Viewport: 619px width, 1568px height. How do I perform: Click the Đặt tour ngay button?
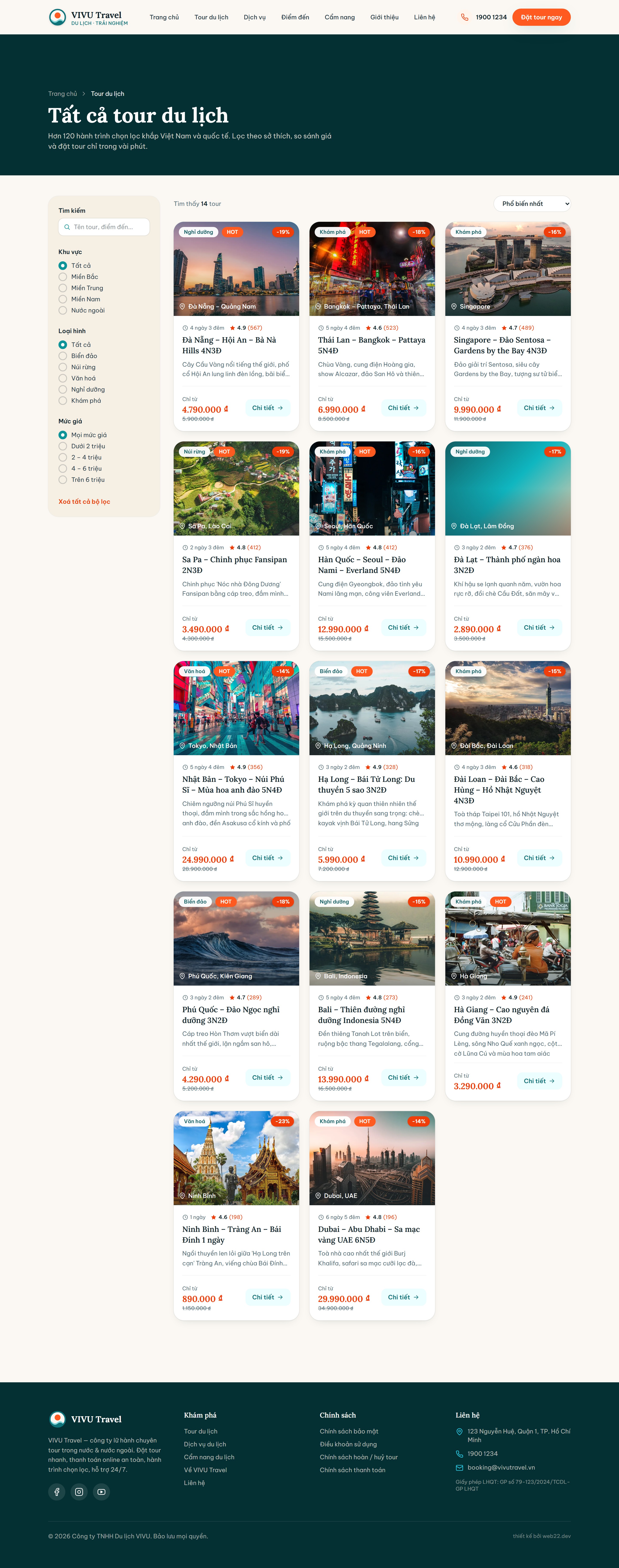coord(541,17)
